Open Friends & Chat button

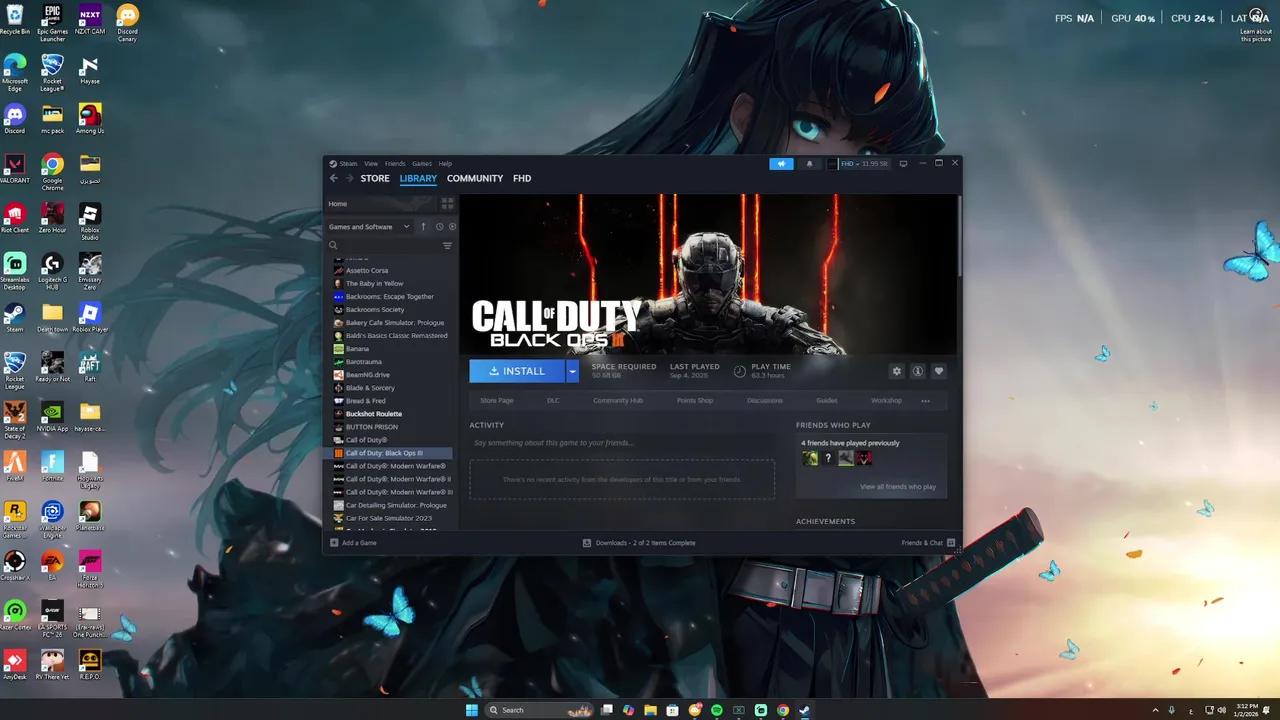coord(928,543)
